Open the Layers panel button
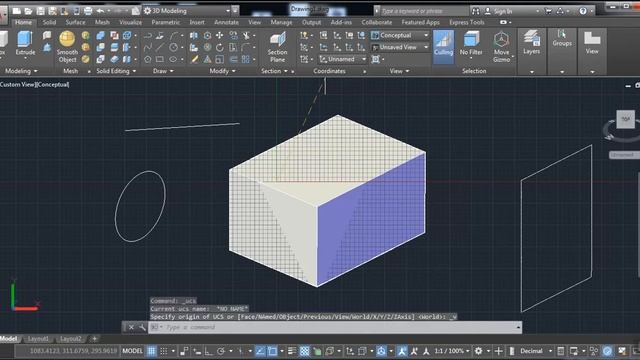Screen dimensions: 640x360 pyautogui.click(x=531, y=42)
